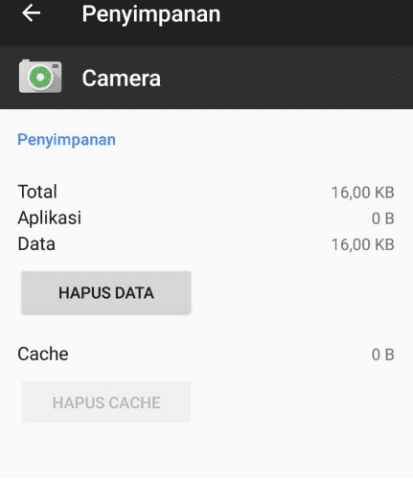Select the Total storage row label
Screen dimensions: 413x500
[37, 192]
